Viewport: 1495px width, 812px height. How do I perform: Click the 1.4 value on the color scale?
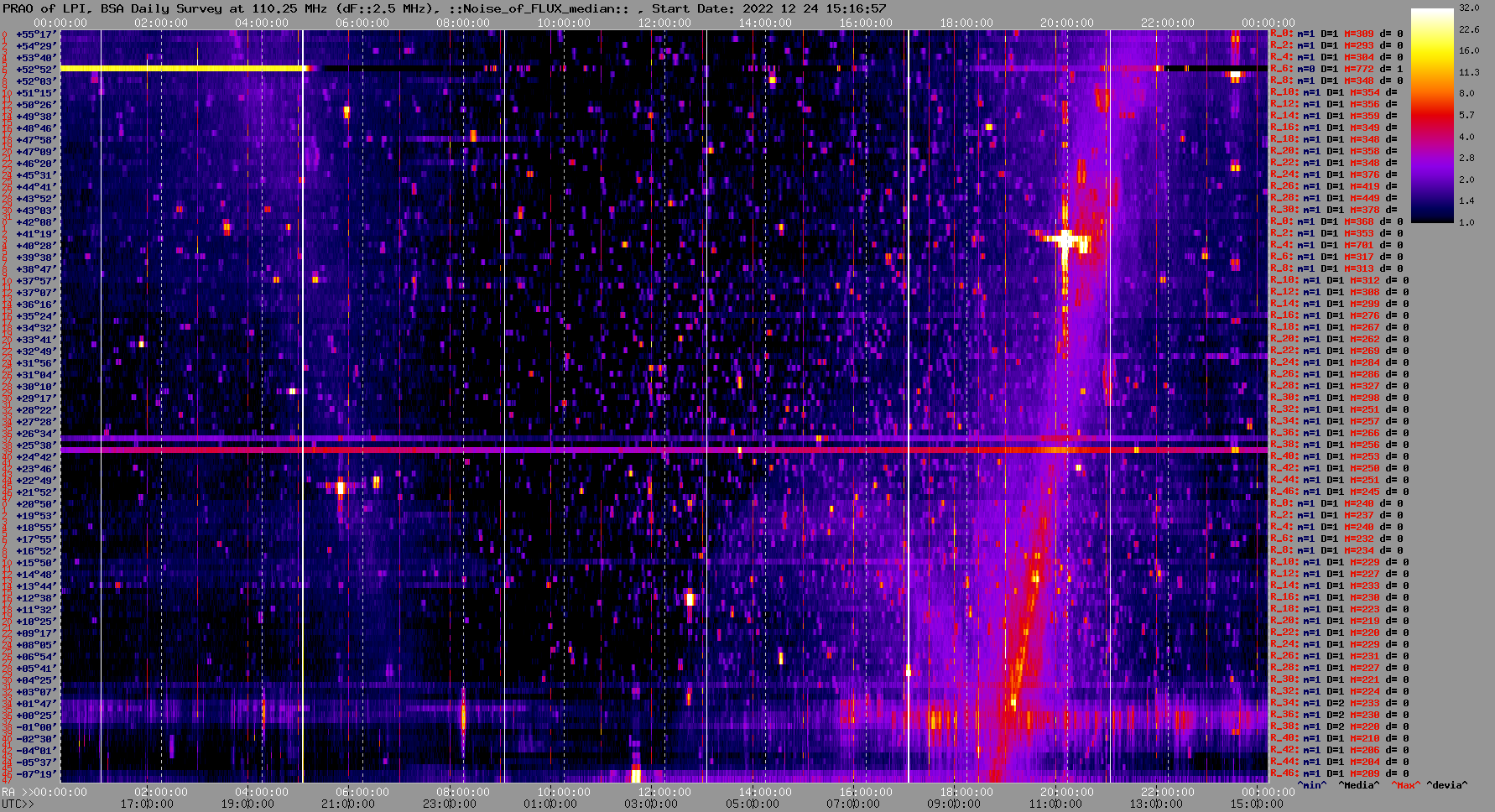click(x=1466, y=200)
